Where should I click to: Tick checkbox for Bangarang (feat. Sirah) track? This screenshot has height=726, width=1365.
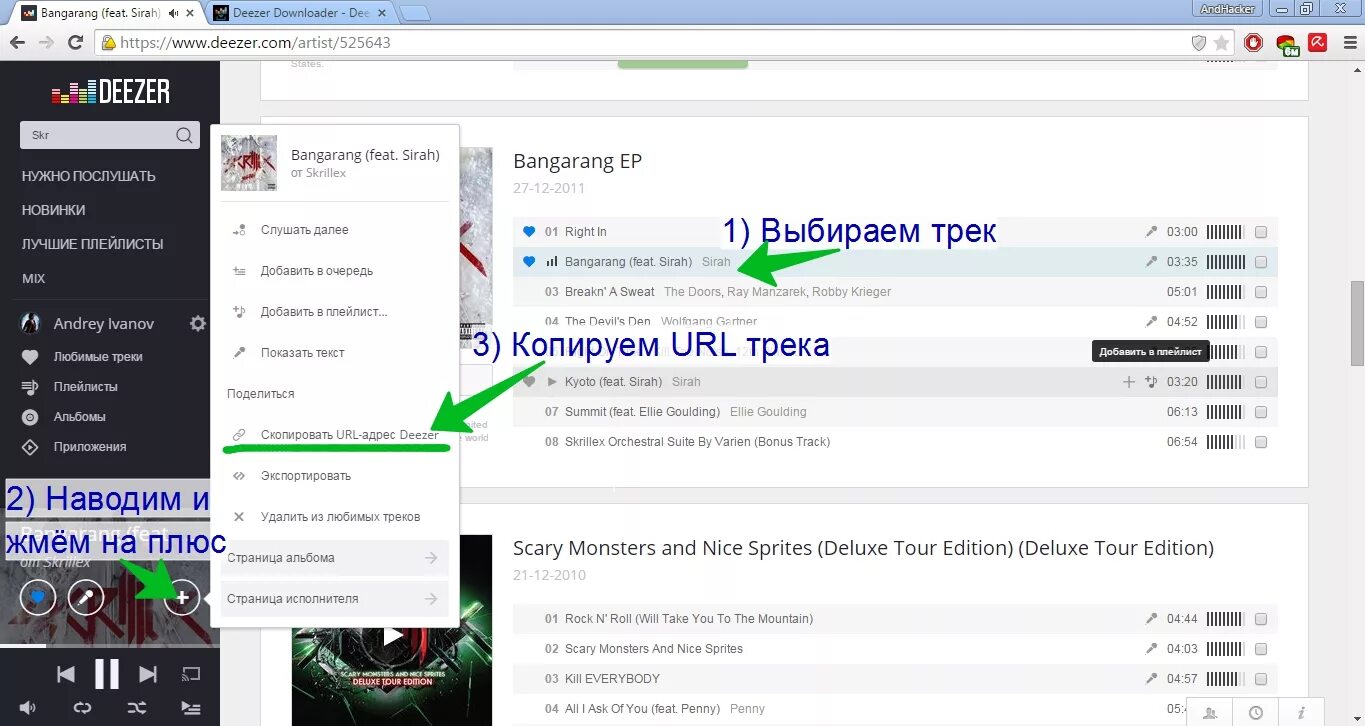click(1261, 262)
